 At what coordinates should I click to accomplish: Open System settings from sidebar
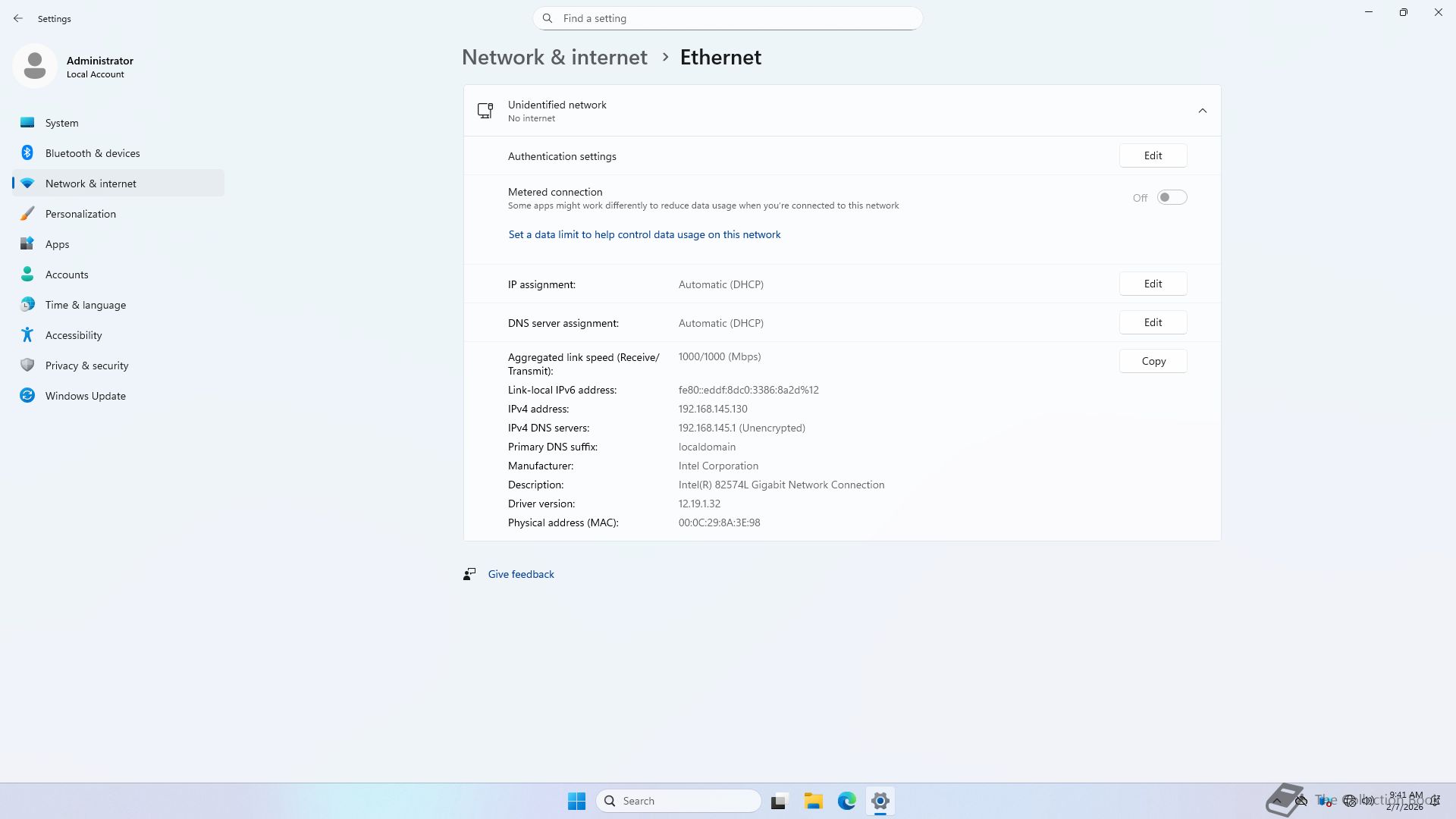pyautogui.click(x=61, y=123)
